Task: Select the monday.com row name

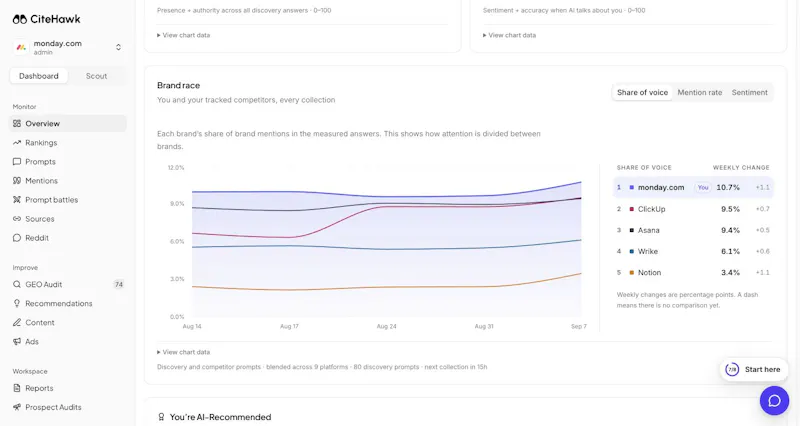Action: [x=661, y=187]
